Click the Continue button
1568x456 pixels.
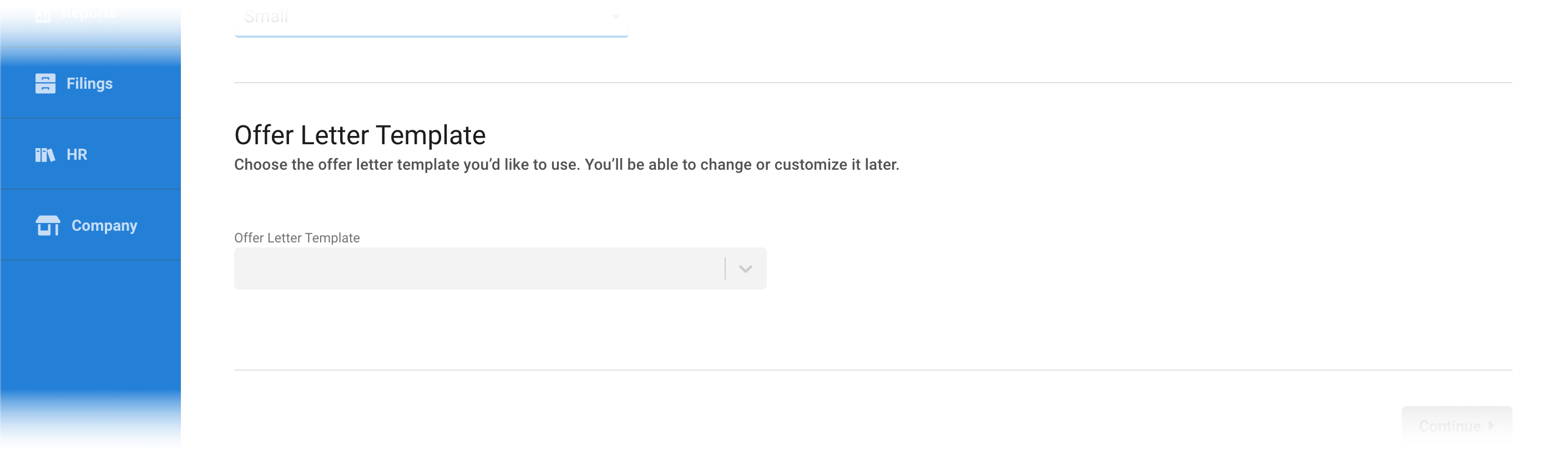[x=1456, y=425]
